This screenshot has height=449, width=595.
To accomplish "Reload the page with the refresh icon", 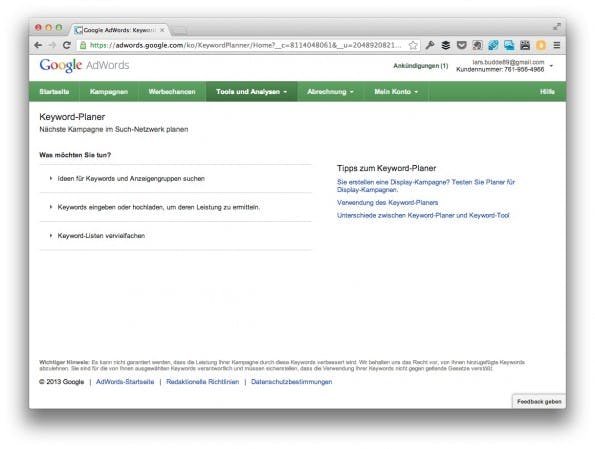I will pos(67,45).
